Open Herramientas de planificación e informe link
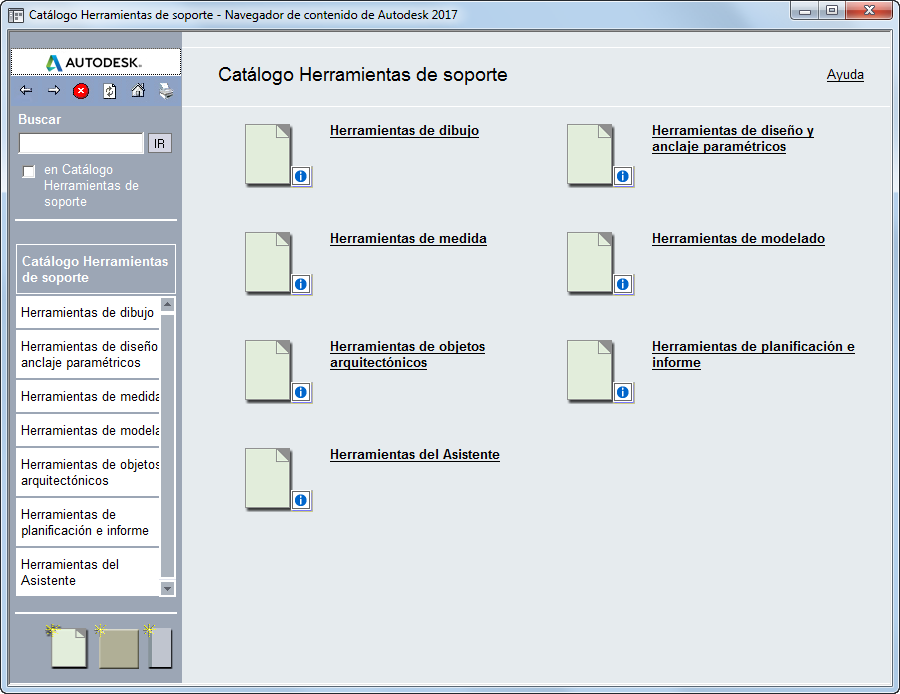This screenshot has width=900, height=694. click(753, 354)
